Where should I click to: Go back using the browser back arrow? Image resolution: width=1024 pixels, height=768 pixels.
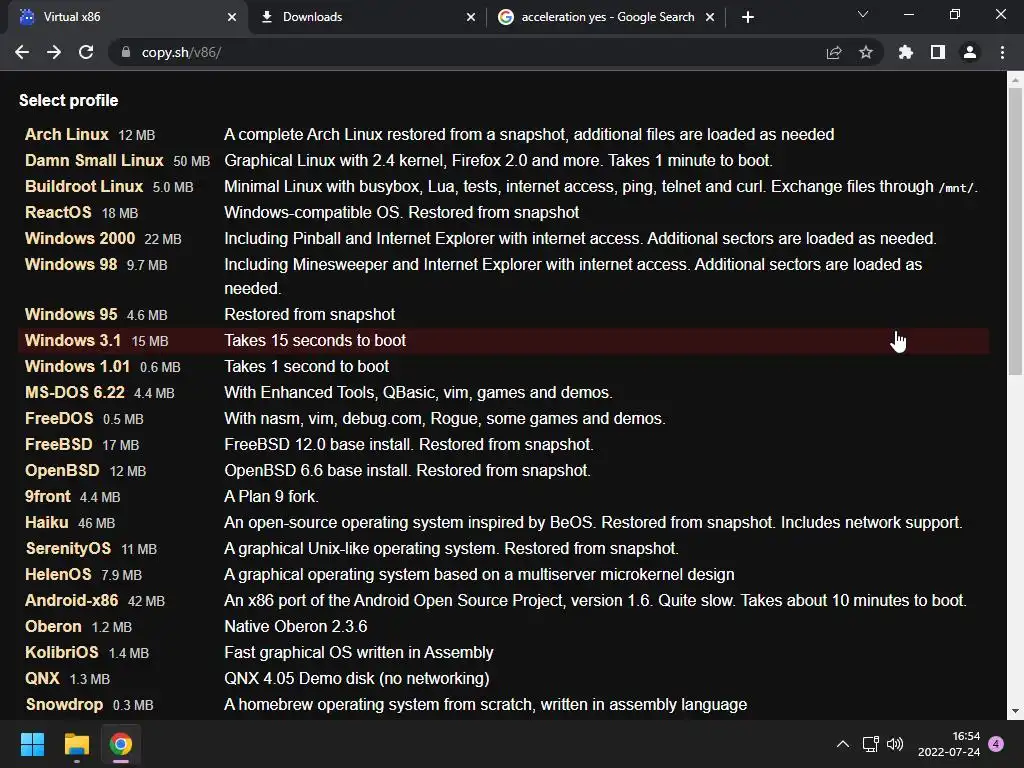pos(22,52)
